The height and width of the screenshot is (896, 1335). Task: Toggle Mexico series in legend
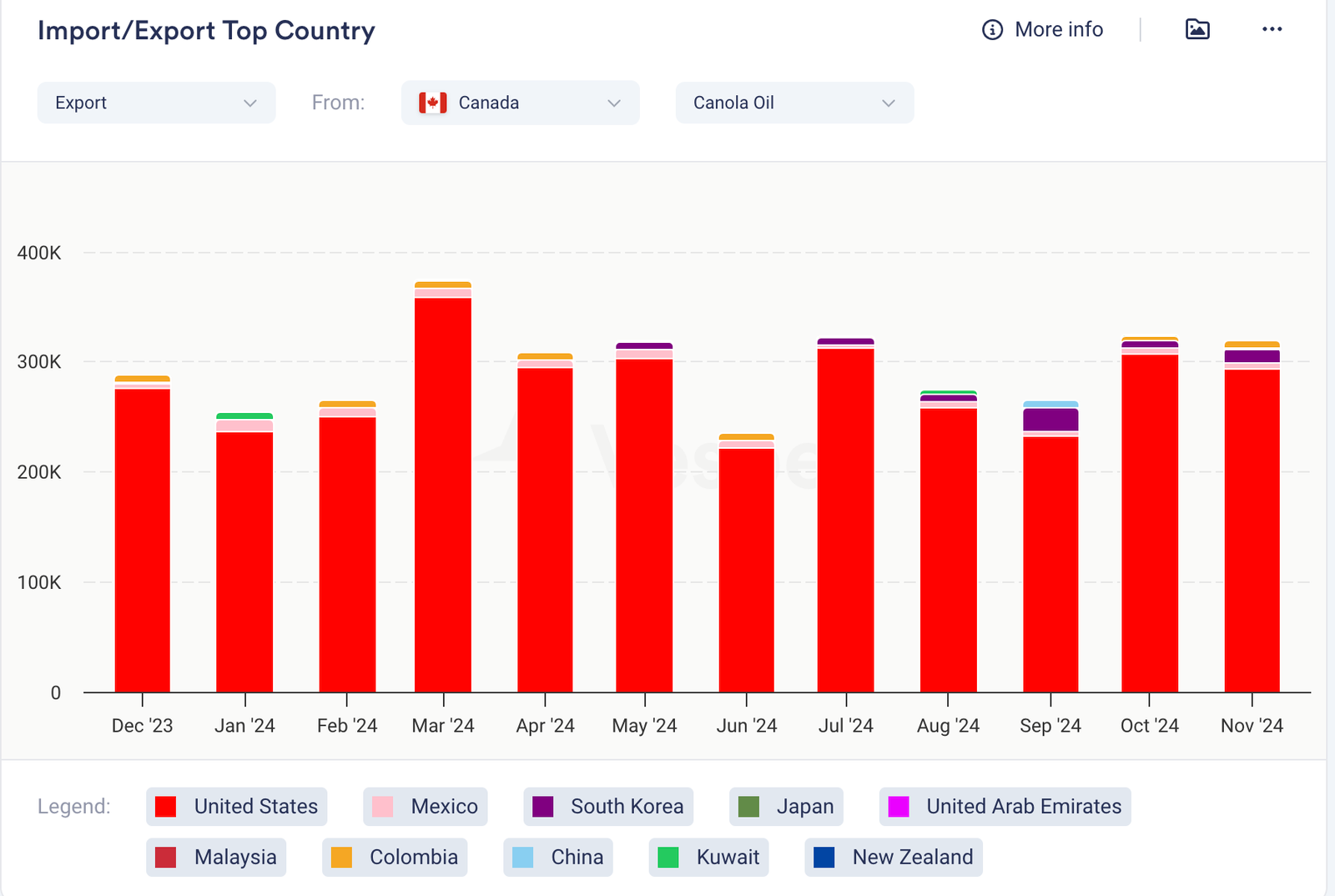[426, 807]
